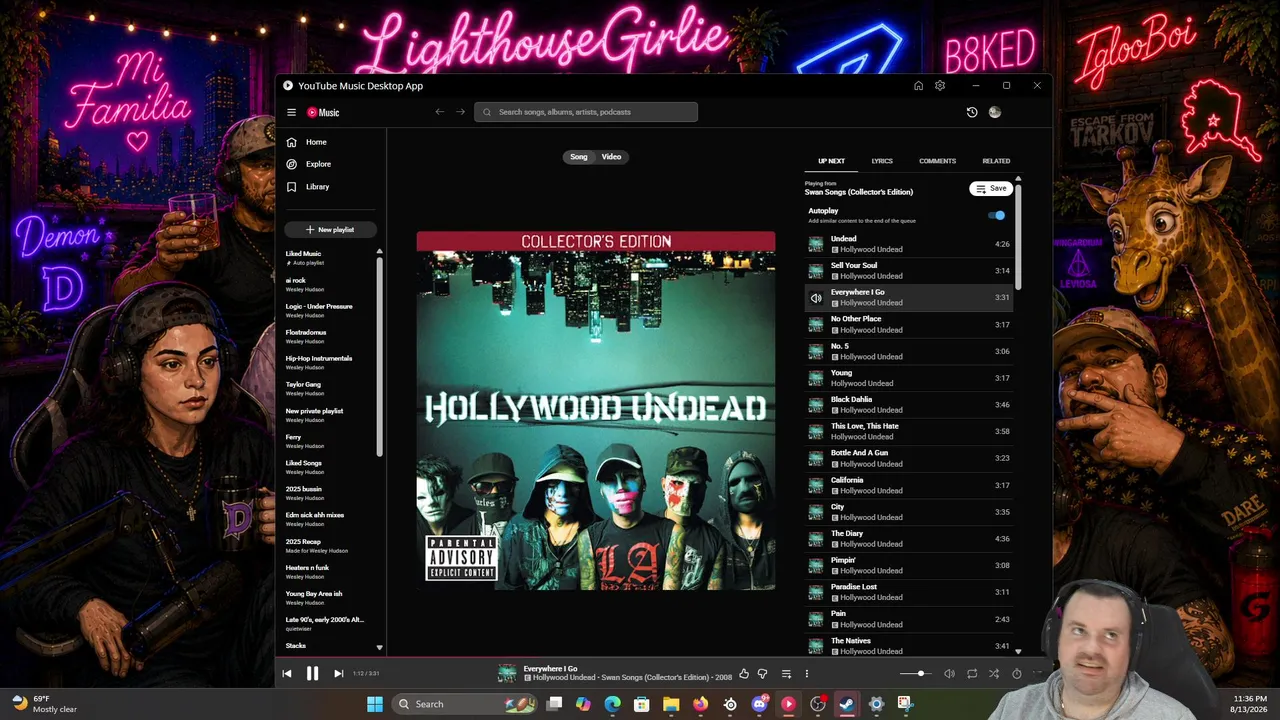Open the add-to-playlist icon in the player bar
The height and width of the screenshot is (720, 1280).
(x=786, y=674)
